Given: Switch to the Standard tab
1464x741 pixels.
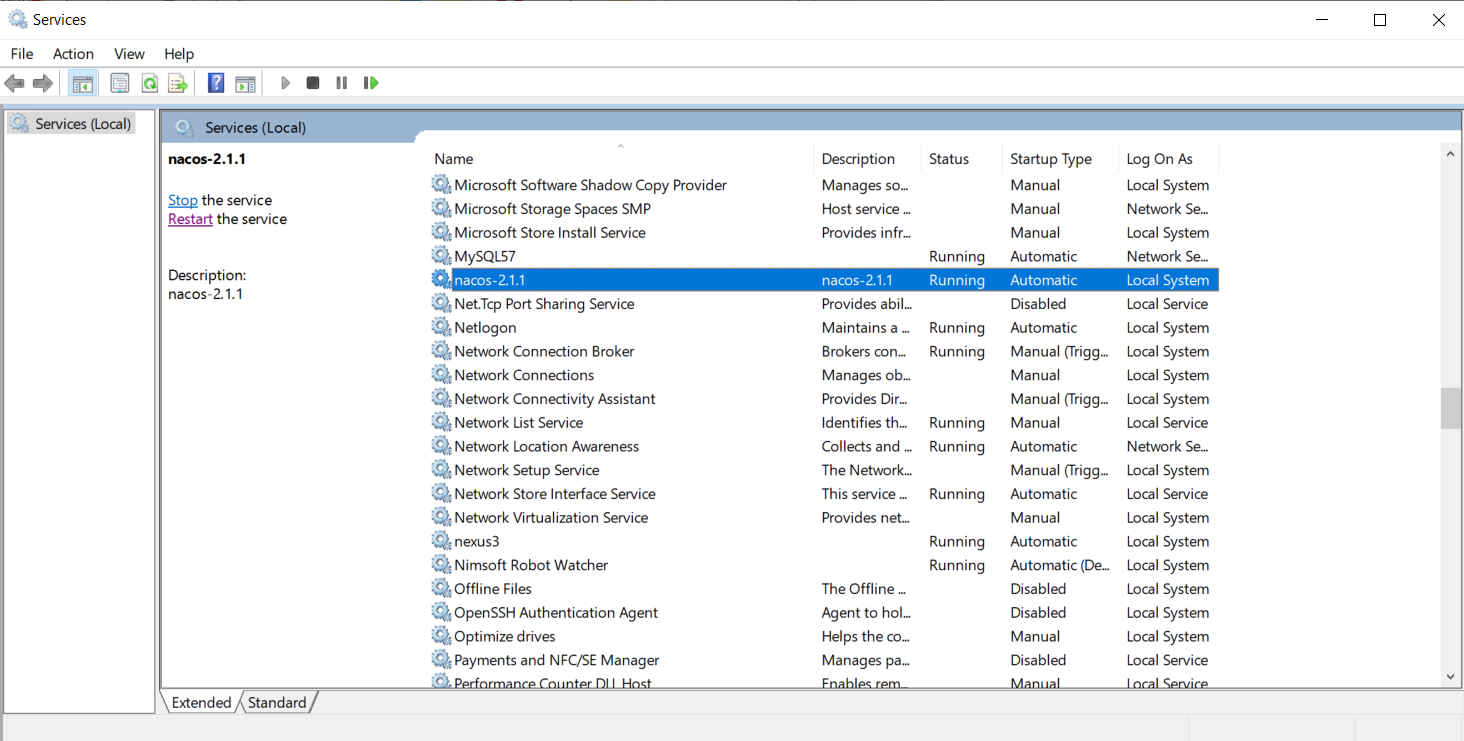Looking at the screenshot, I should click(x=277, y=702).
